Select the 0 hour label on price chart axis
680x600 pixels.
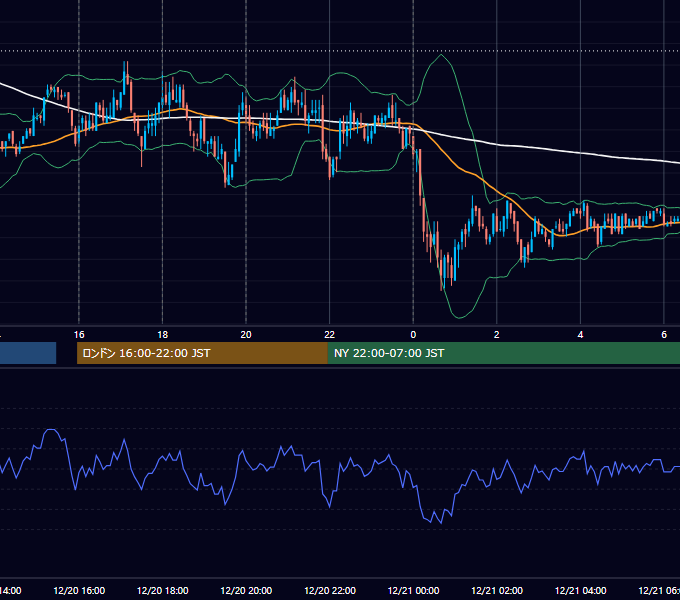pos(413,335)
